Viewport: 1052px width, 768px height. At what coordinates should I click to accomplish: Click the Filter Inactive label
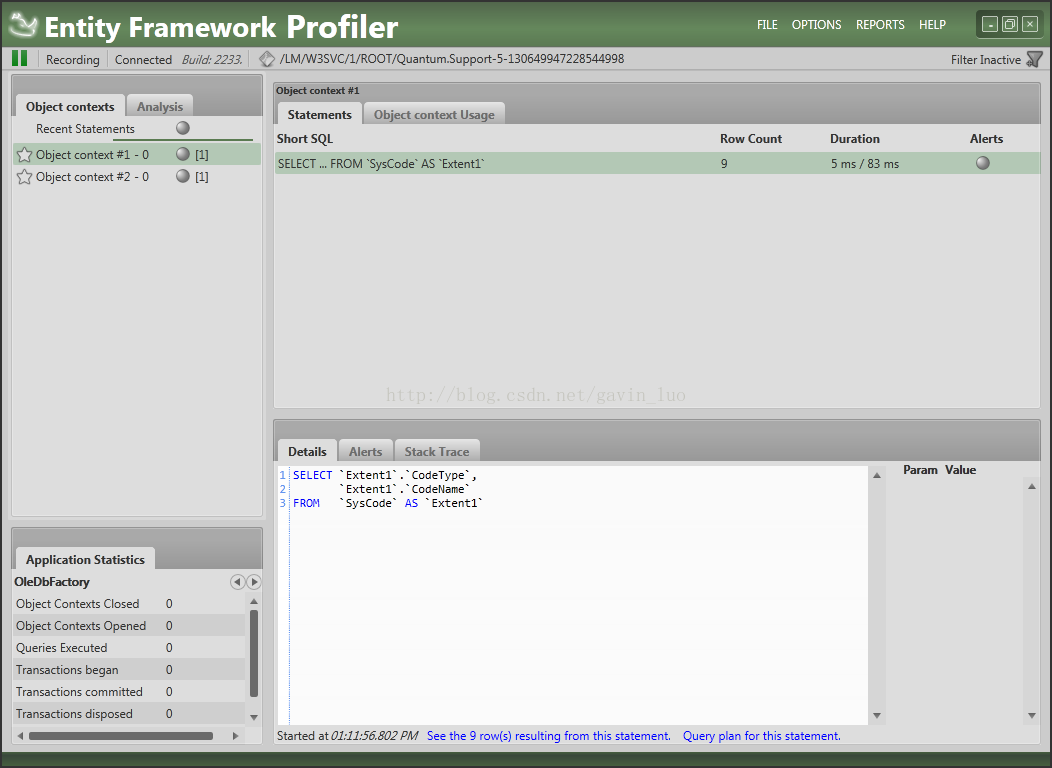986,60
